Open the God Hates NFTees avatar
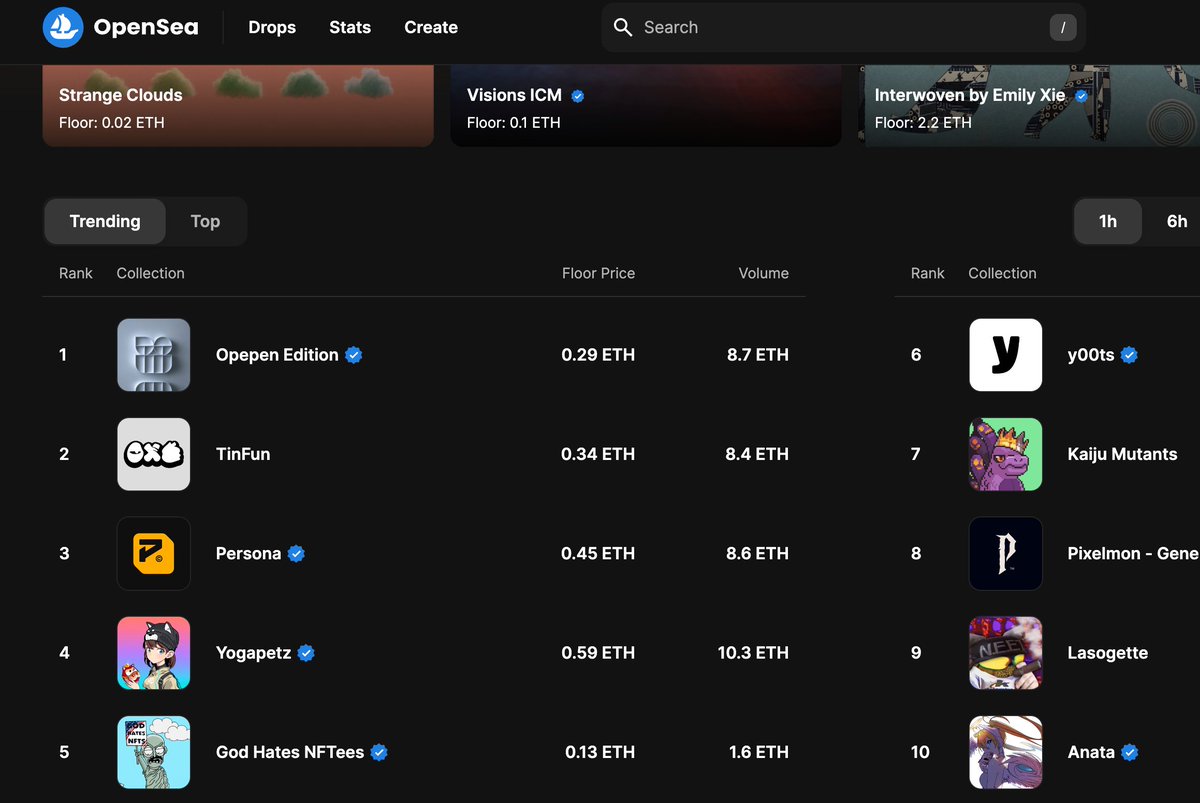The image size is (1200, 803). click(153, 752)
